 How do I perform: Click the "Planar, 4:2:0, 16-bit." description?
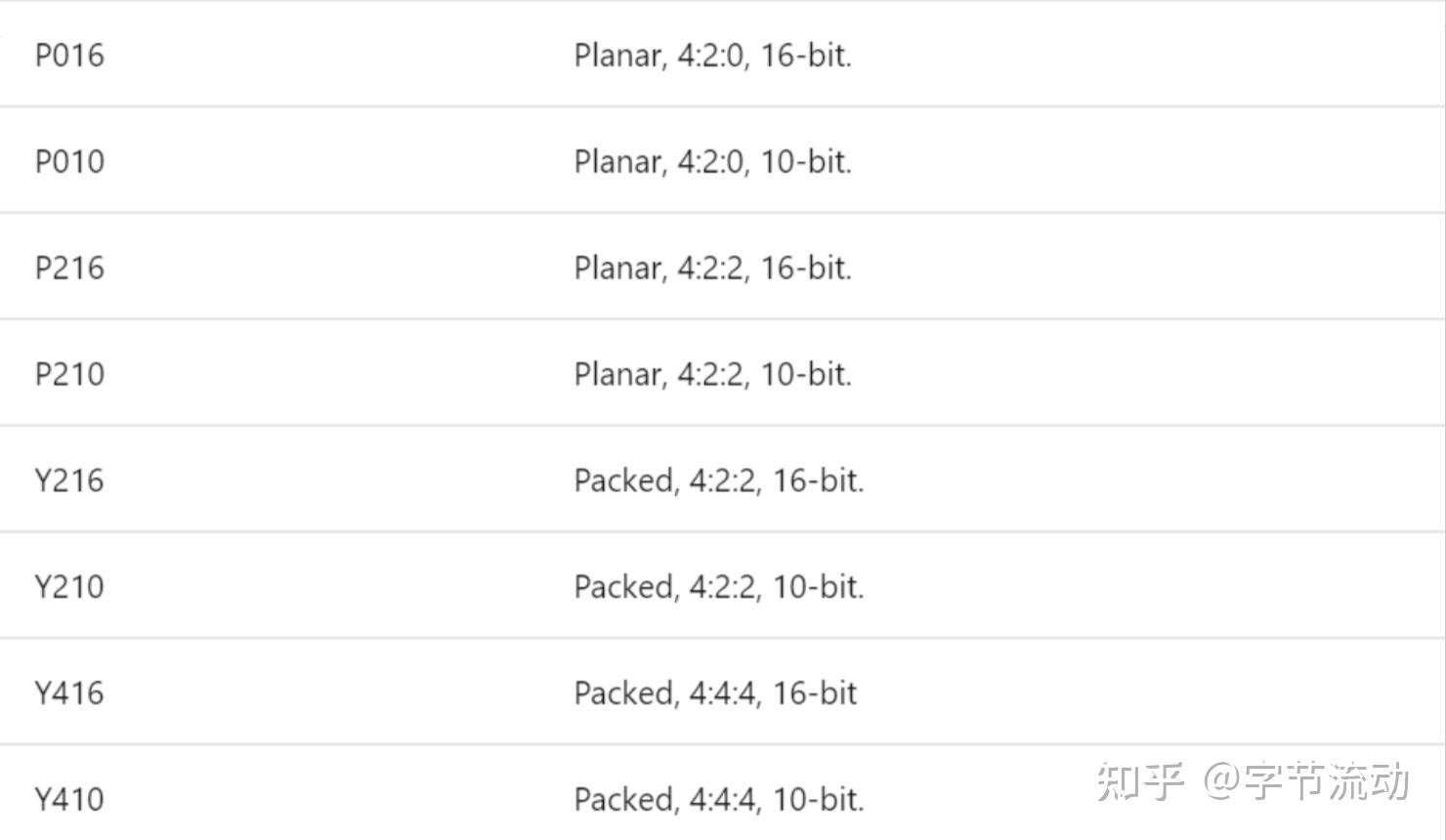[713, 56]
